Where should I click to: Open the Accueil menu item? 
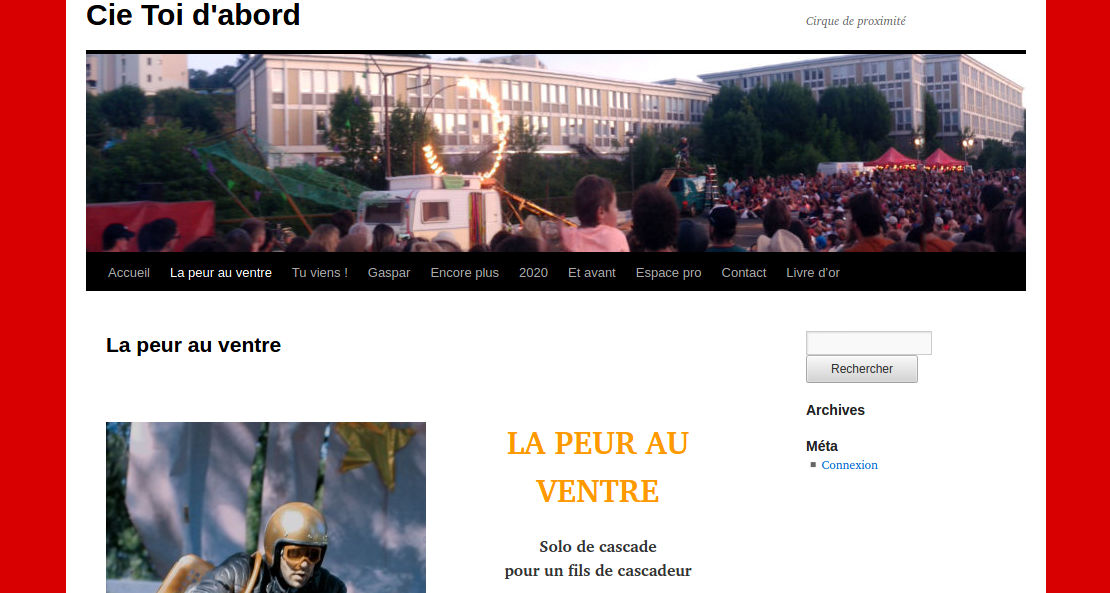tap(129, 272)
